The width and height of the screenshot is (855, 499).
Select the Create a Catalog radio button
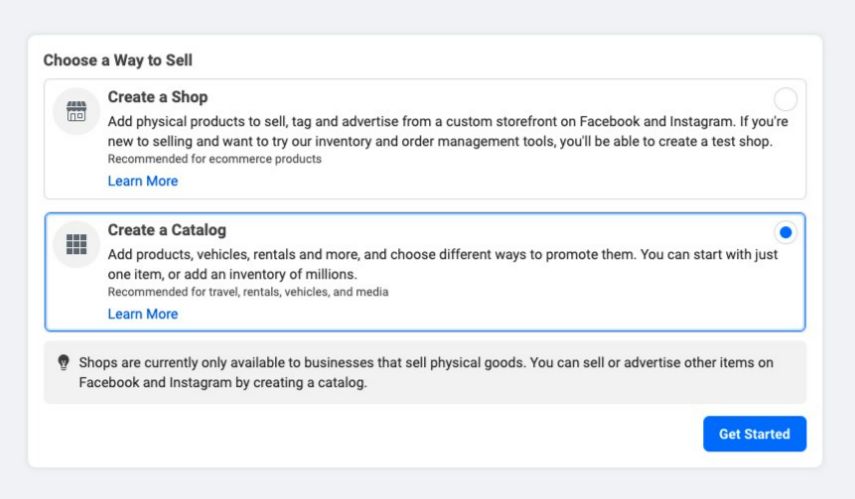(785, 232)
